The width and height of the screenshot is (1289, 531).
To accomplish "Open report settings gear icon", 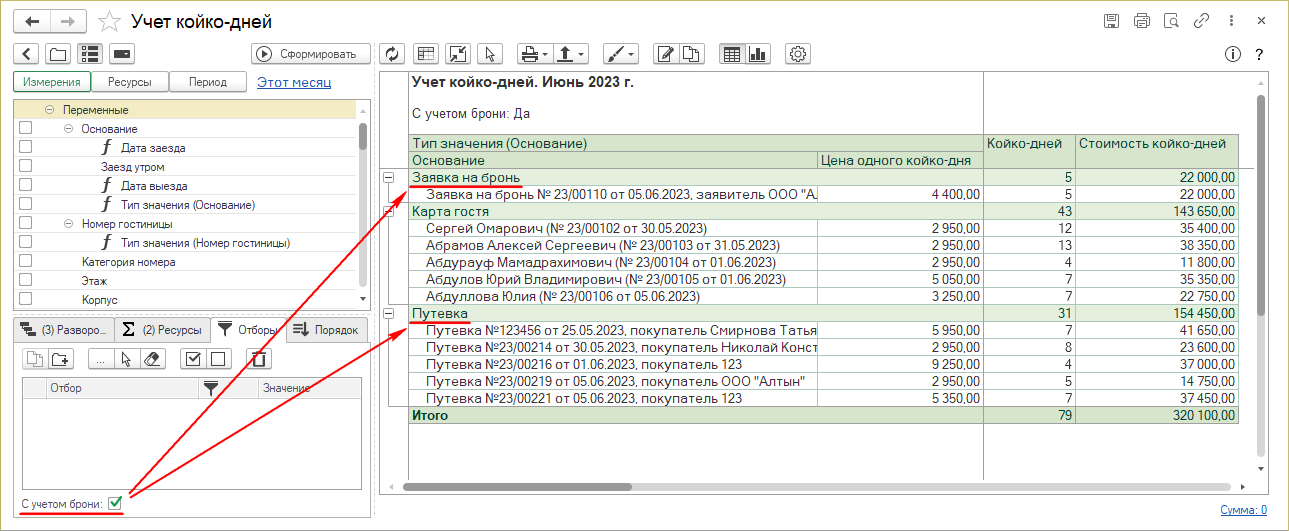I will pos(798,54).
